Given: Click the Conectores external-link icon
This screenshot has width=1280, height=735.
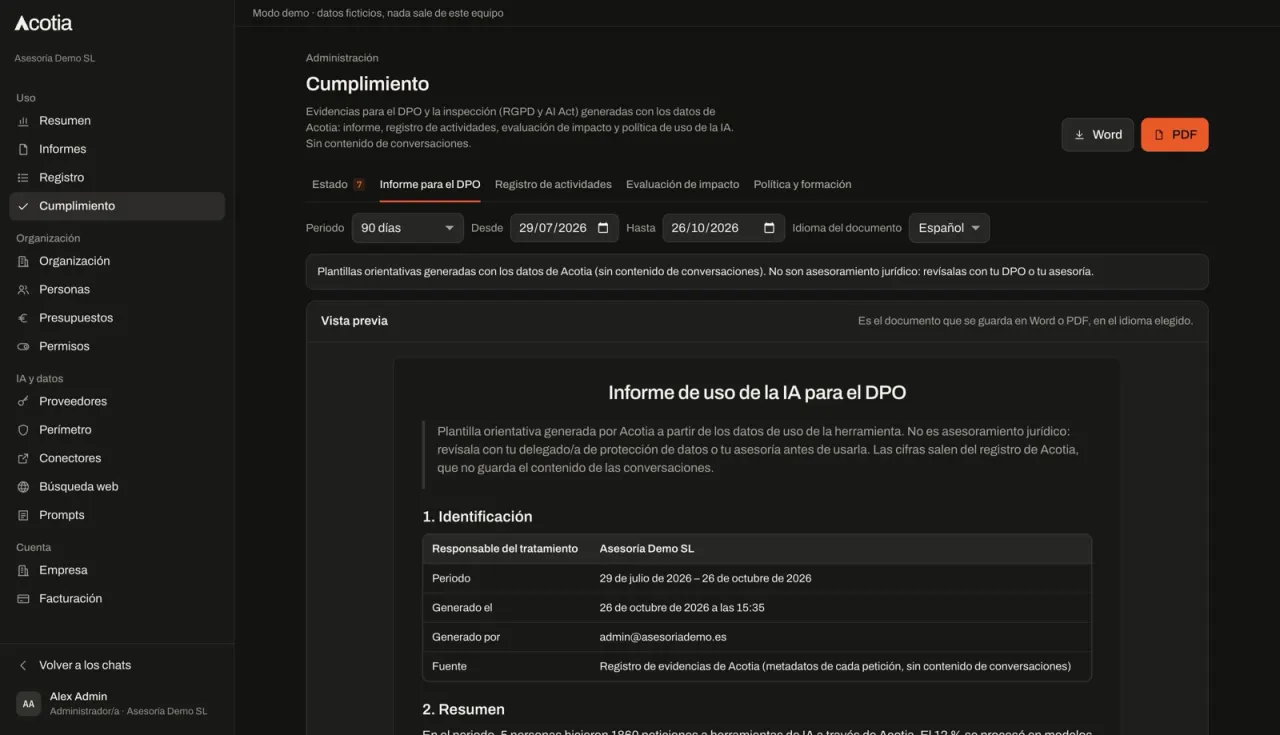Looking at the screenshot, I should [x=23, y=459].
